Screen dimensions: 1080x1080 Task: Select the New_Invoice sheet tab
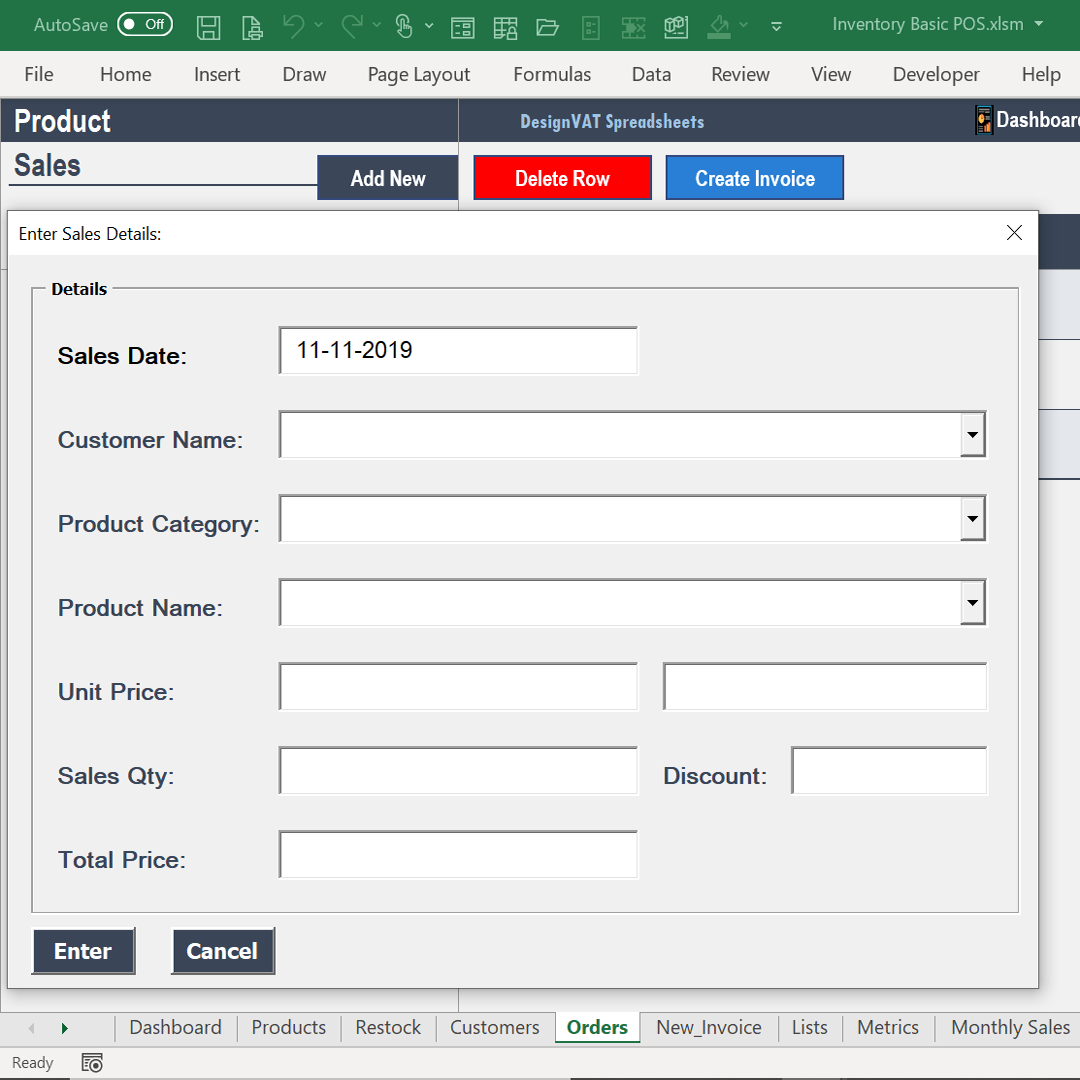point(709,1027)
